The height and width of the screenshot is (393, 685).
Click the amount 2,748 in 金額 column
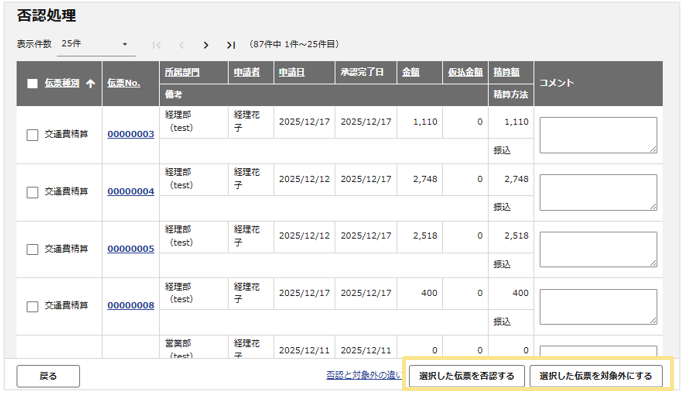425,179
